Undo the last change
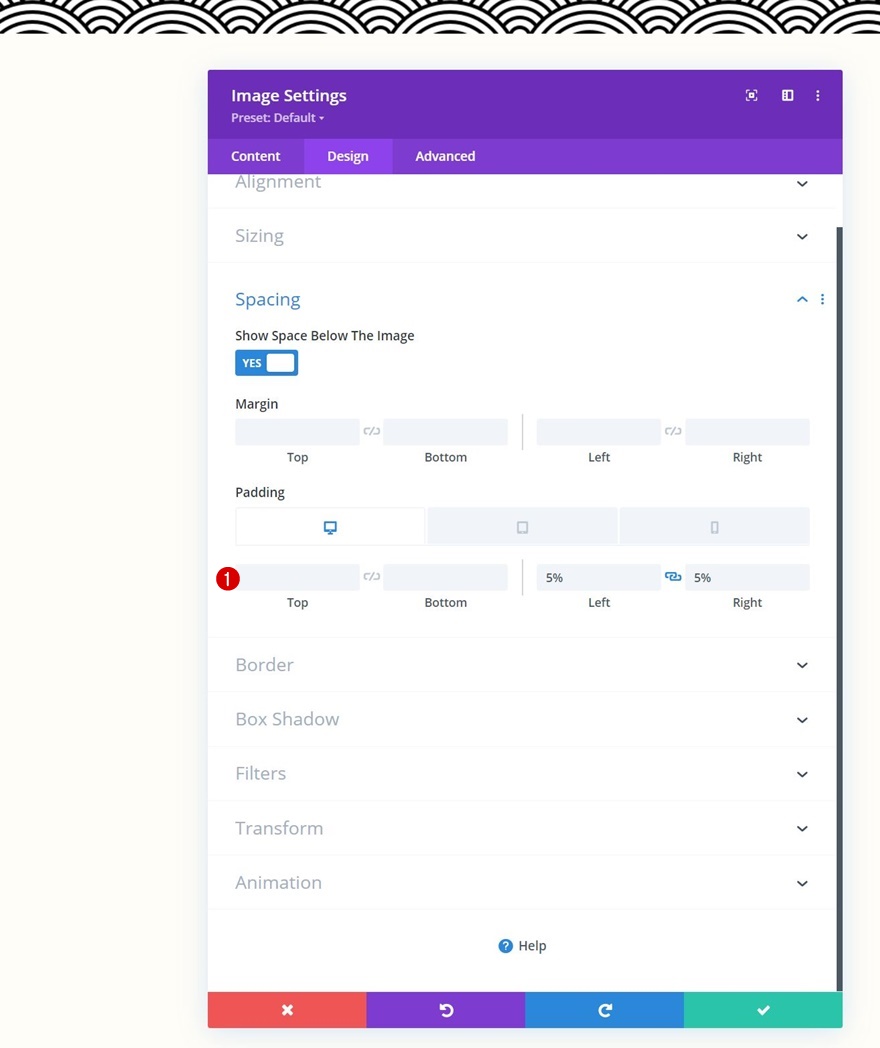 pos(446,1010)
